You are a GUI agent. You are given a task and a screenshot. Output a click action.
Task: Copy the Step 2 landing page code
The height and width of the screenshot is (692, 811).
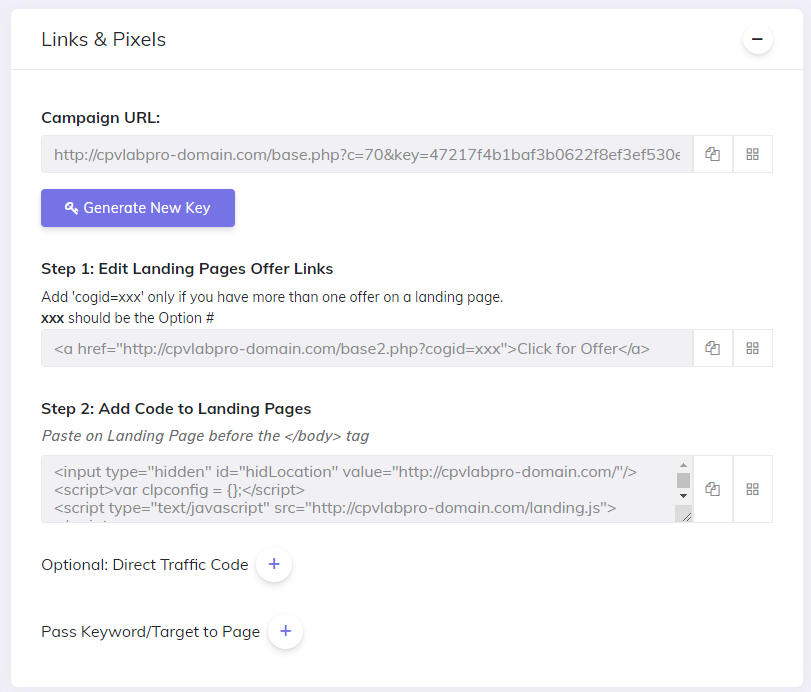coord(713,489)
